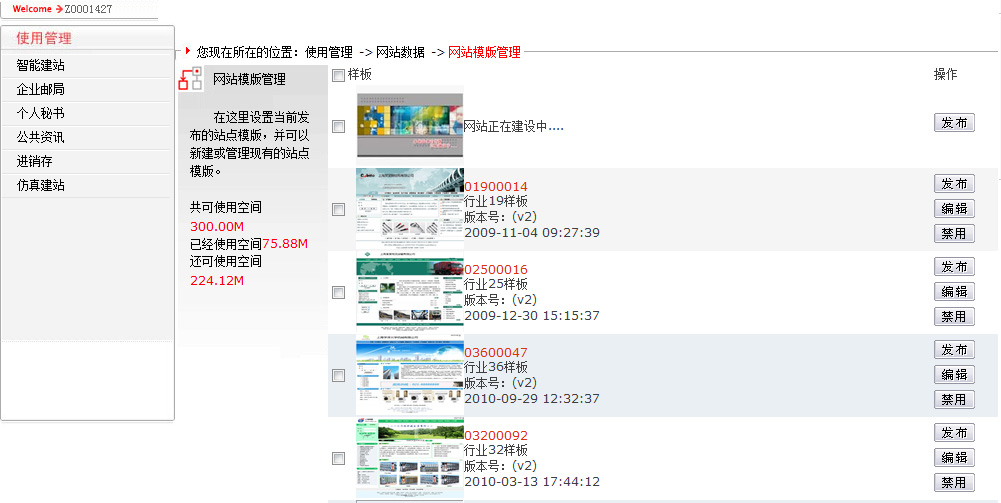Open the thumbnail for template 02500016
The height and width of the screenshot is (503, 1001).
[x=410, y=292]
